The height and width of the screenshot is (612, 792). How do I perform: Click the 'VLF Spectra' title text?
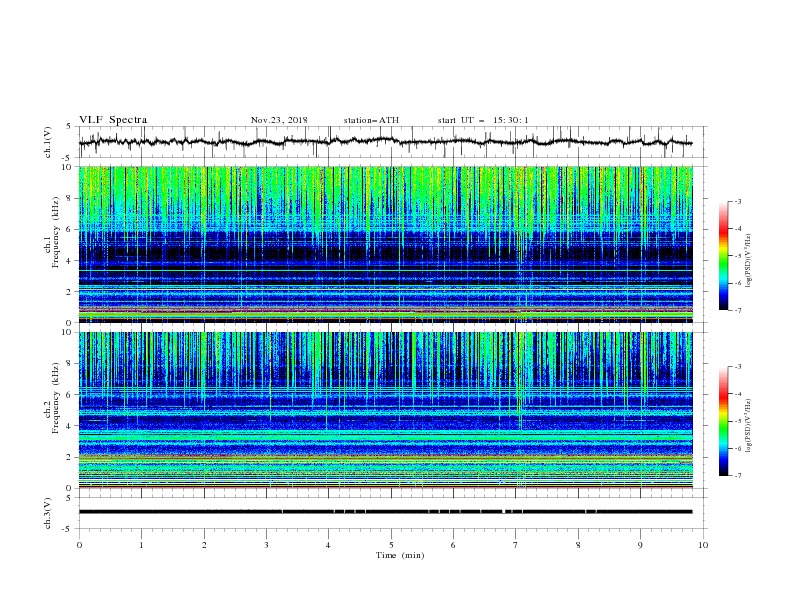[x=113, y=120]
